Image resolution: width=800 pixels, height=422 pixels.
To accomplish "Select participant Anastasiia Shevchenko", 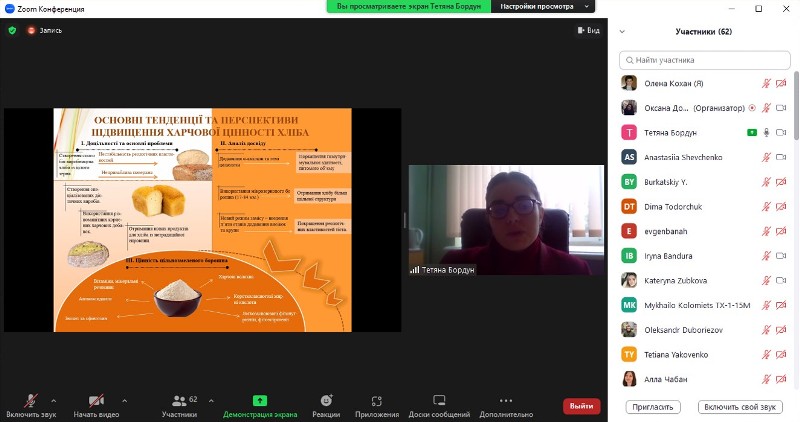I will 705,157.
